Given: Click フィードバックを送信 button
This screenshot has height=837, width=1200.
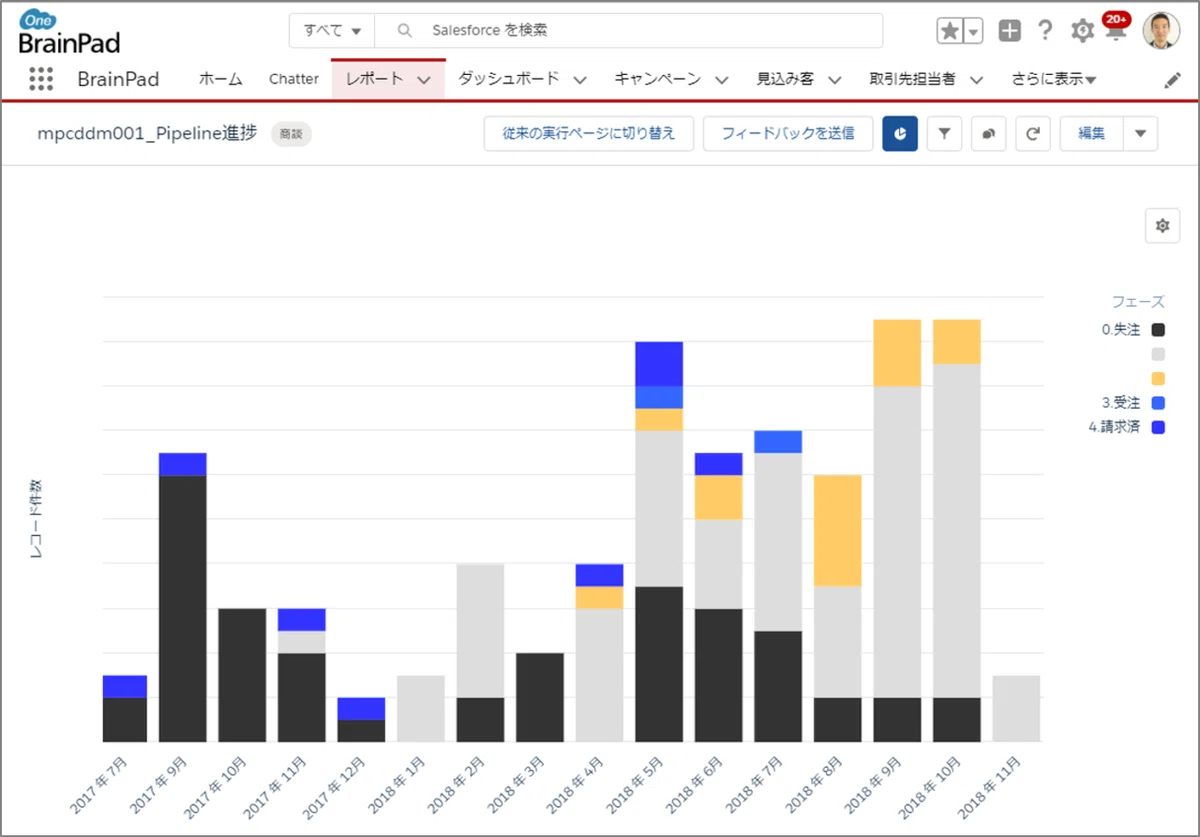Looking at the screenshot, I should (788, 133).
